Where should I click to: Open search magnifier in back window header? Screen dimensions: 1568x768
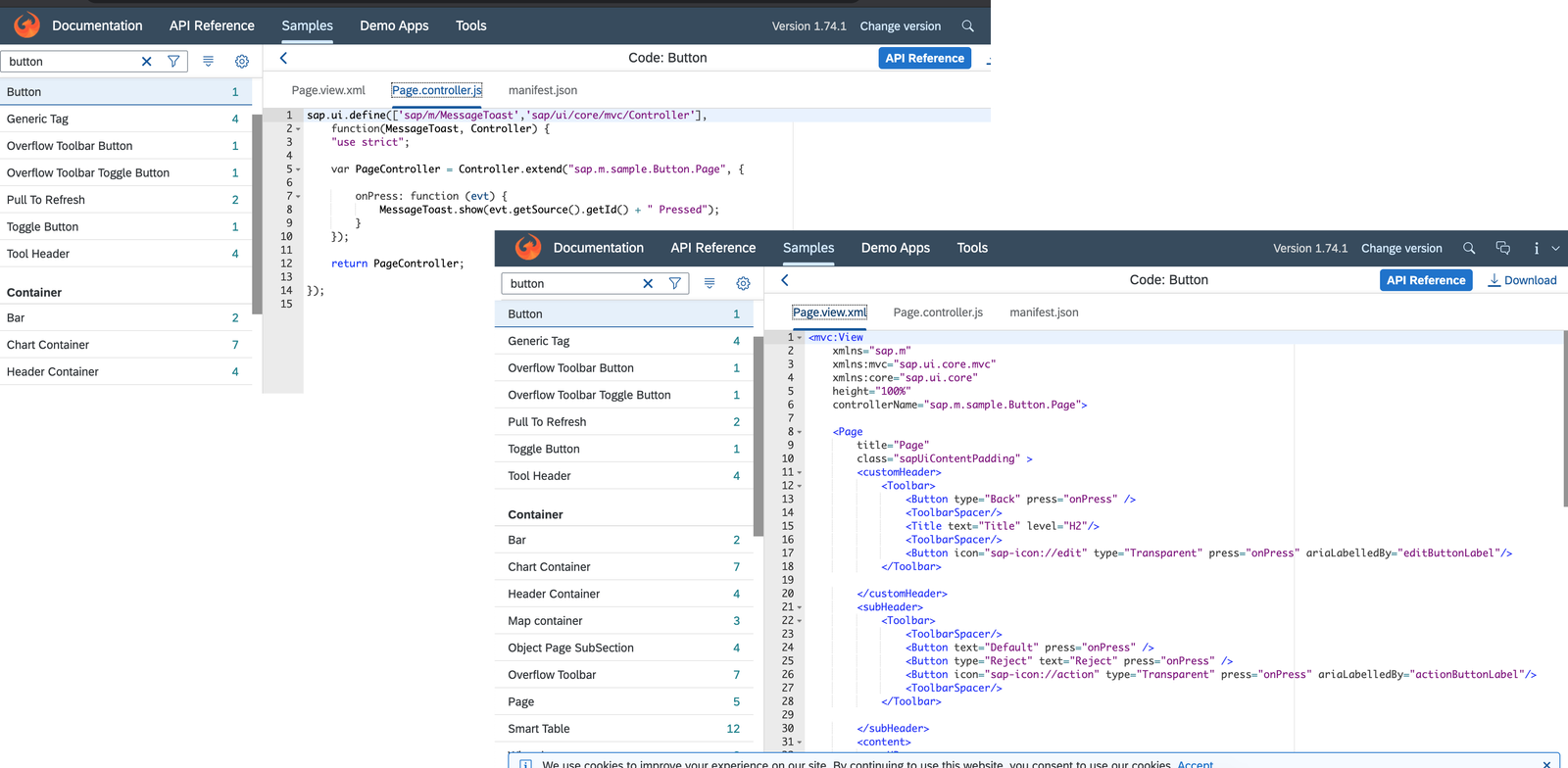click(x=967, y=26)
